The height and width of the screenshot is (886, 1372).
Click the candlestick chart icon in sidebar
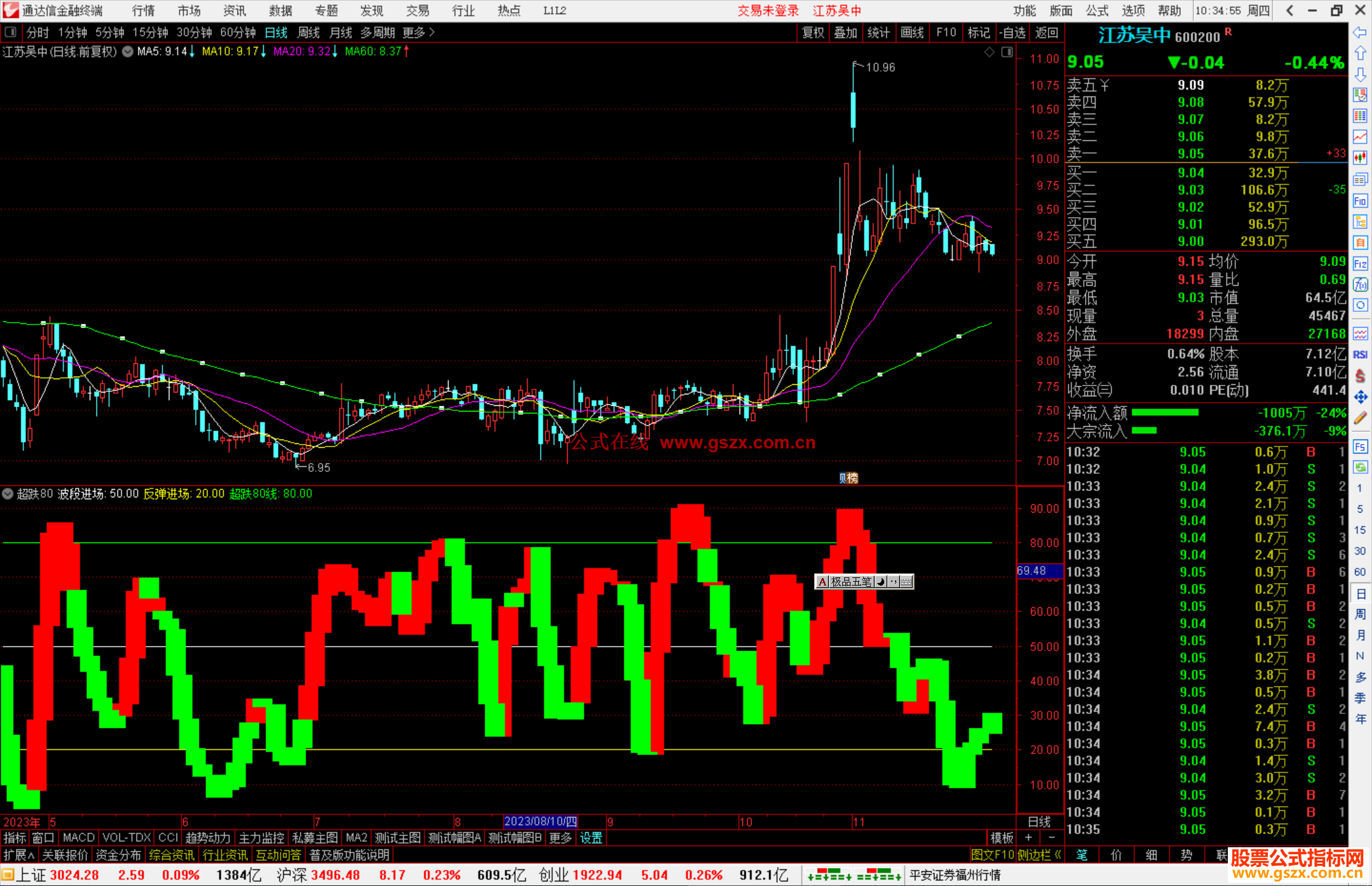1360,158
